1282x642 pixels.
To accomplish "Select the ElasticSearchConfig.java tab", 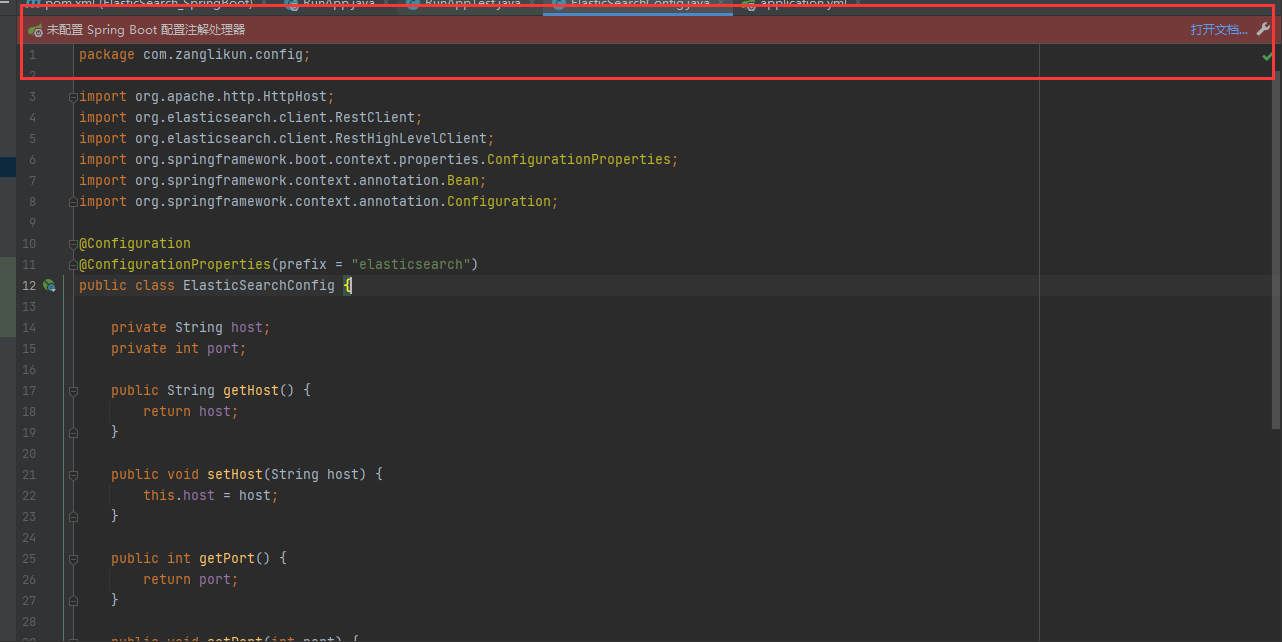I will tap(639, 4).
